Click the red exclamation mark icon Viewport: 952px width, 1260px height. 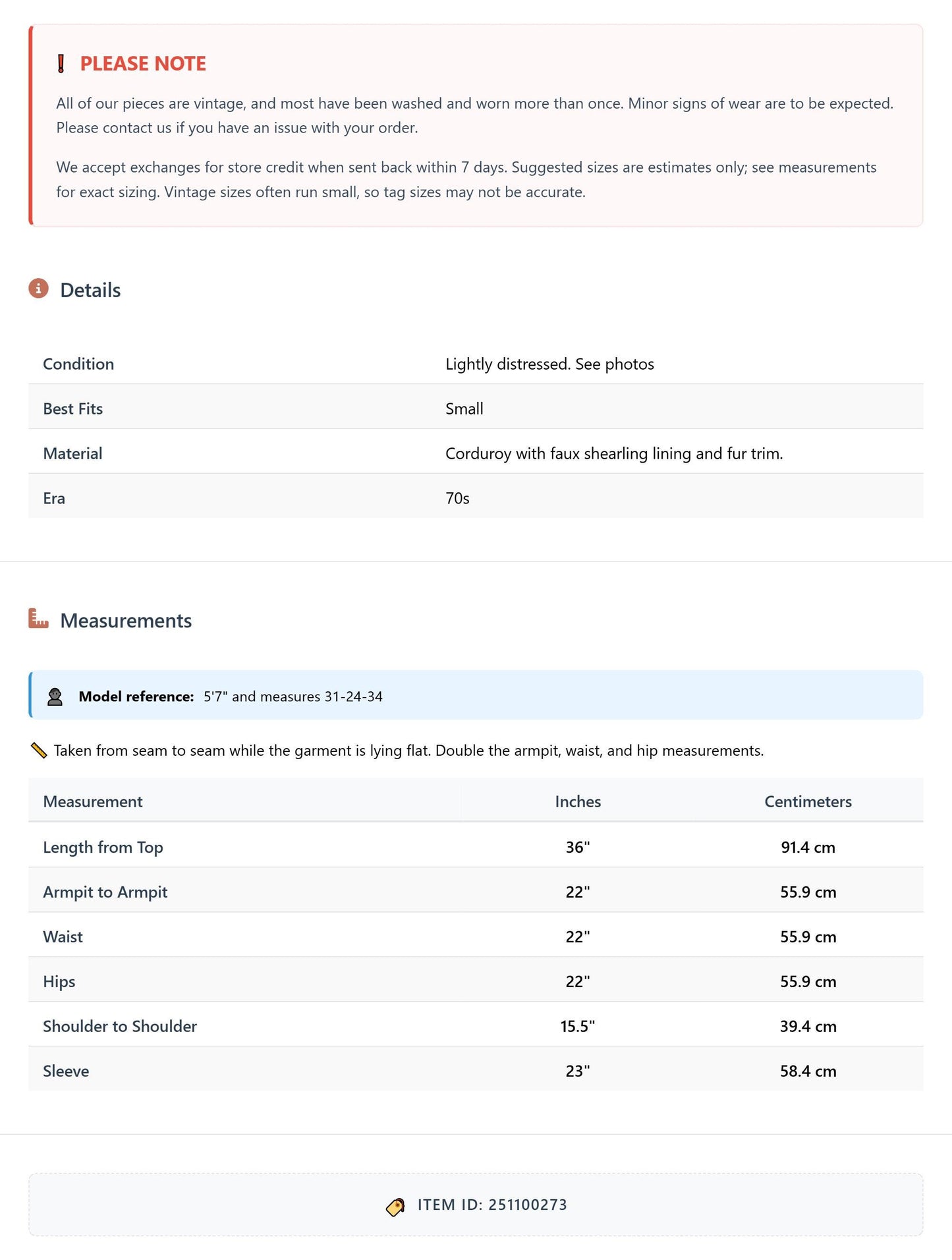61,64
